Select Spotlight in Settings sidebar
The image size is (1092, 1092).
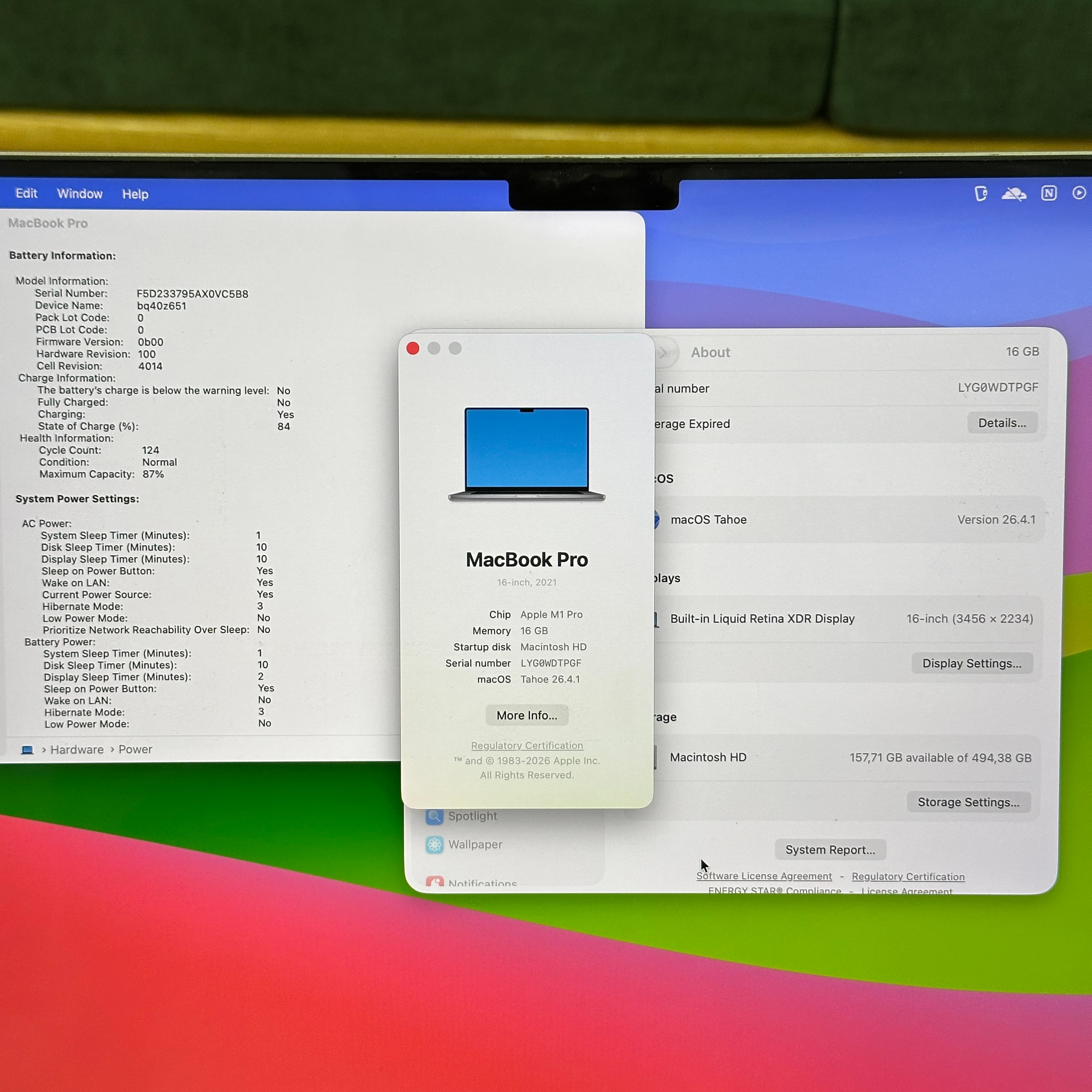[x=462, y=816]
